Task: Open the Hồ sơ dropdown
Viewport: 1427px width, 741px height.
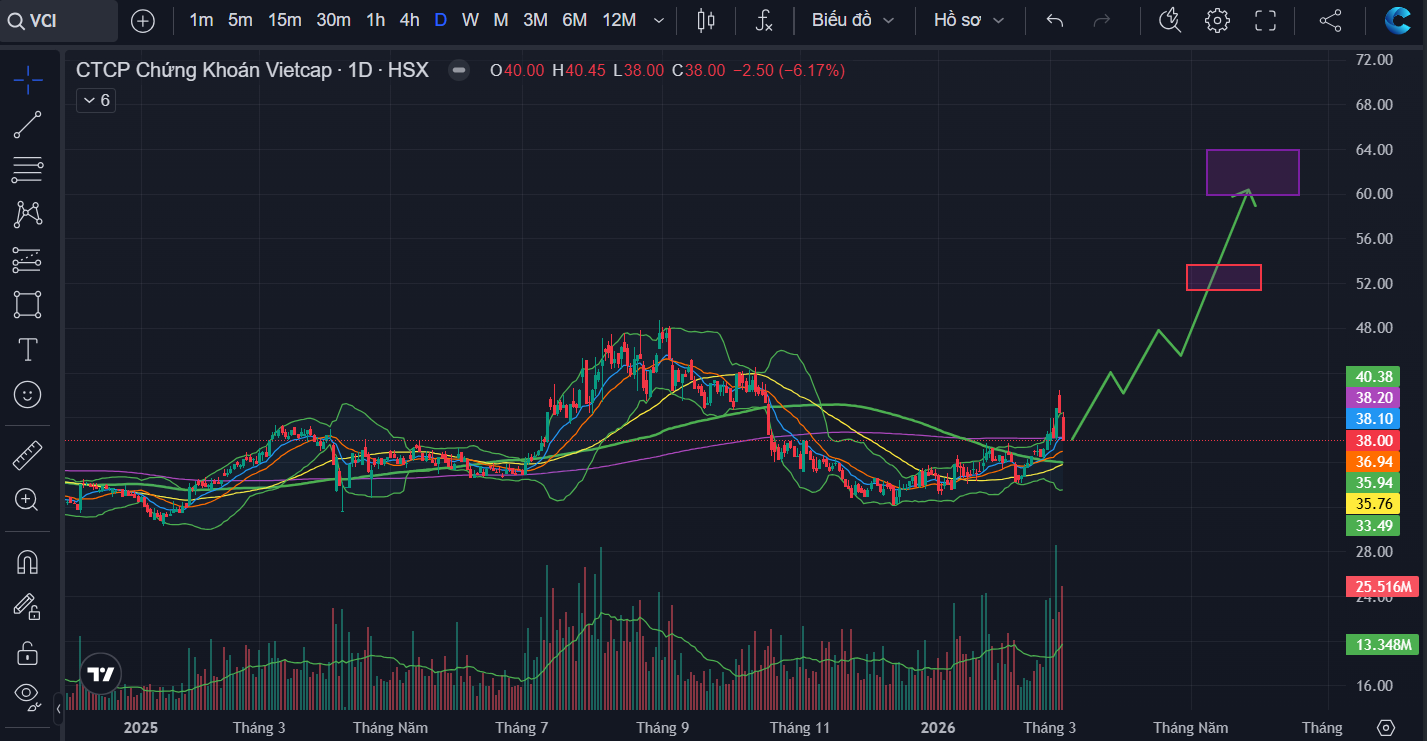Action: coord(969,20)
